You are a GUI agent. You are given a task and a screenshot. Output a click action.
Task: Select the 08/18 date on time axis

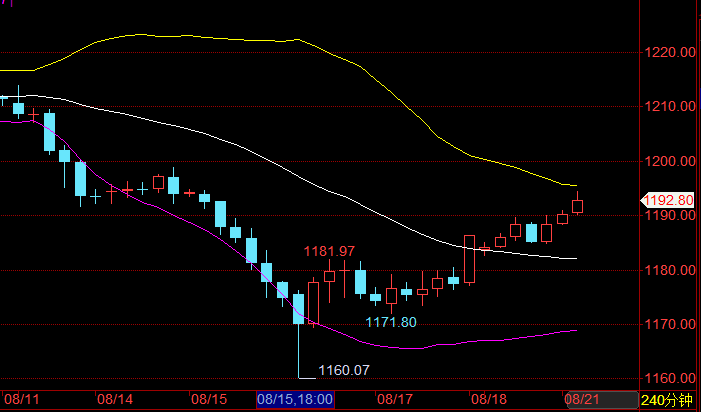[x=490, y=400]
